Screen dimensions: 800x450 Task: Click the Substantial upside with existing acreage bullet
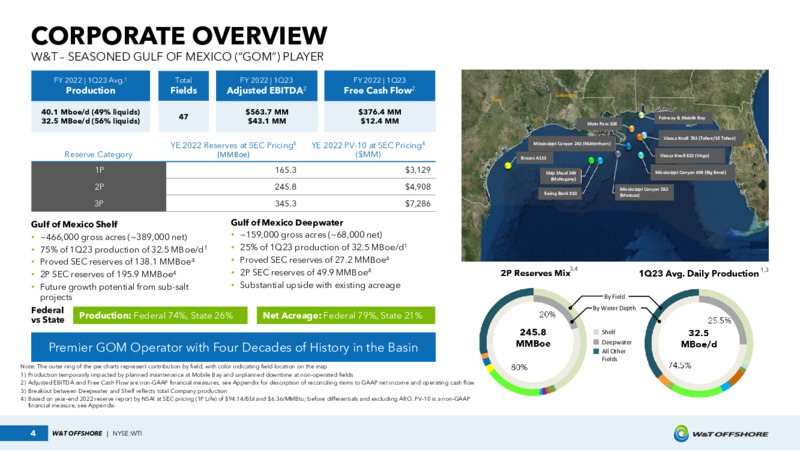tap(320, 285)
